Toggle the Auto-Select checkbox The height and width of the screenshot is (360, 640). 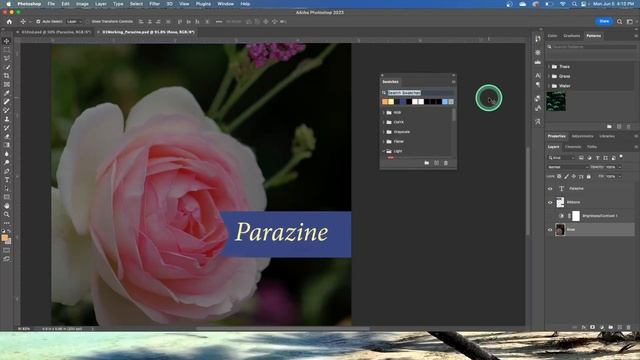click(38, 22)
